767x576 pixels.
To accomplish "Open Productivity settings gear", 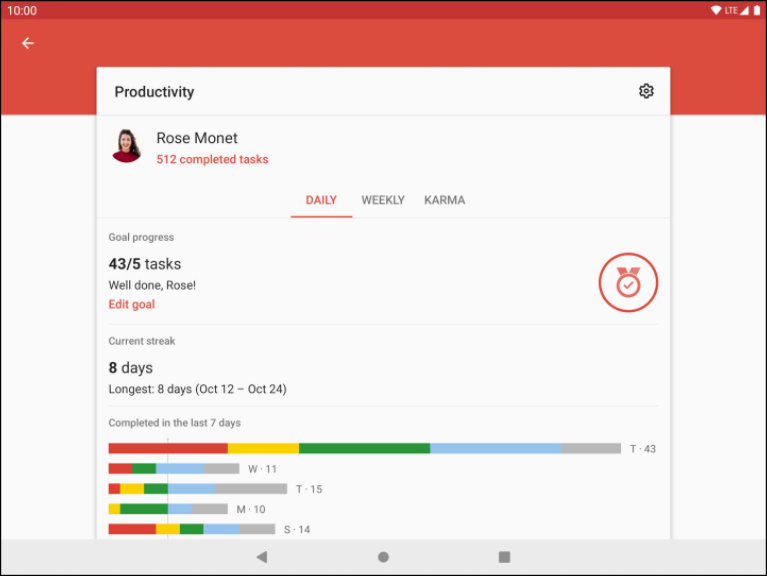I will (646, 91).
